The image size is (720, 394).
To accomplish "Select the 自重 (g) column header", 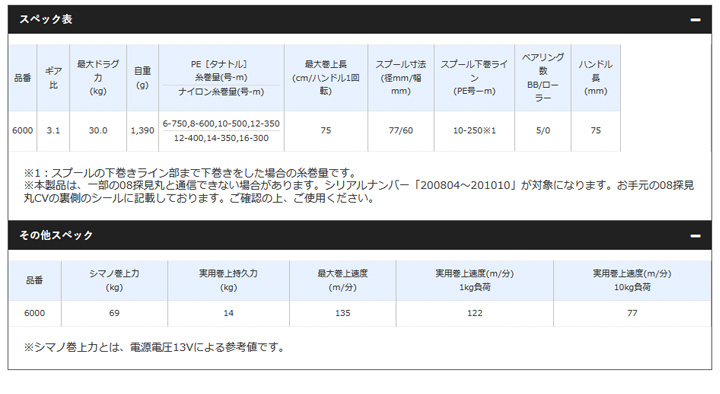I will (142, 78).
